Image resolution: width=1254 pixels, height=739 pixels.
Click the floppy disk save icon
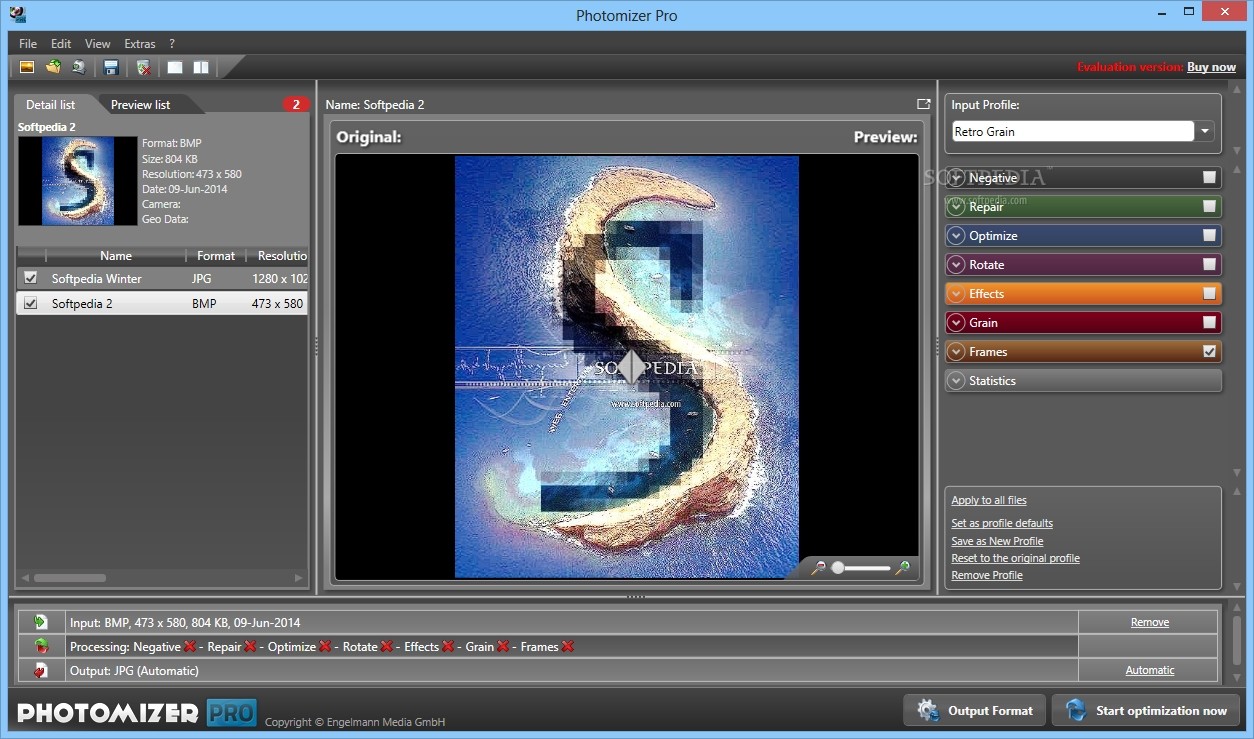(111, 67)
